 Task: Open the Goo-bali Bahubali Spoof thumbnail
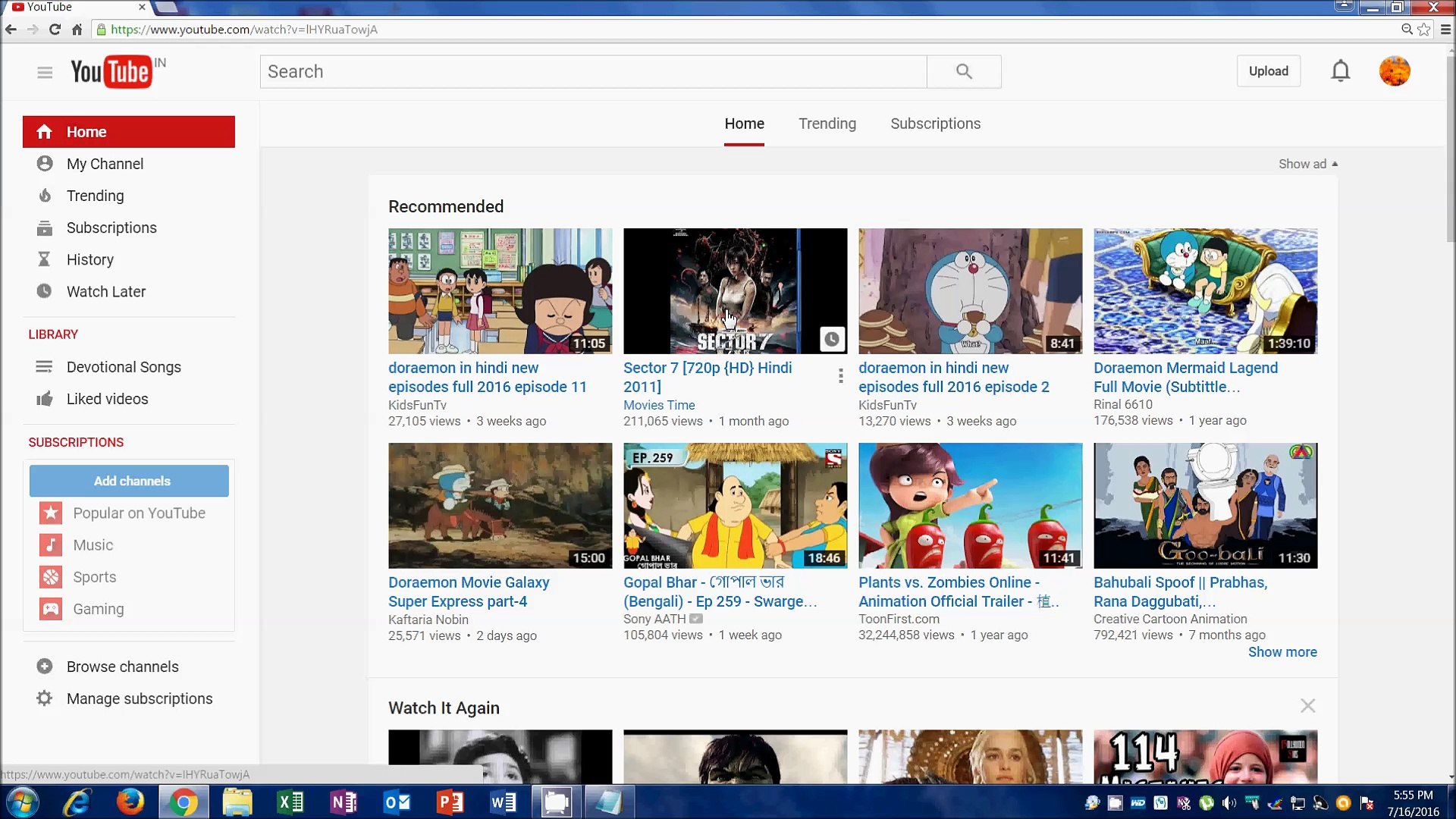(1205, 506)
